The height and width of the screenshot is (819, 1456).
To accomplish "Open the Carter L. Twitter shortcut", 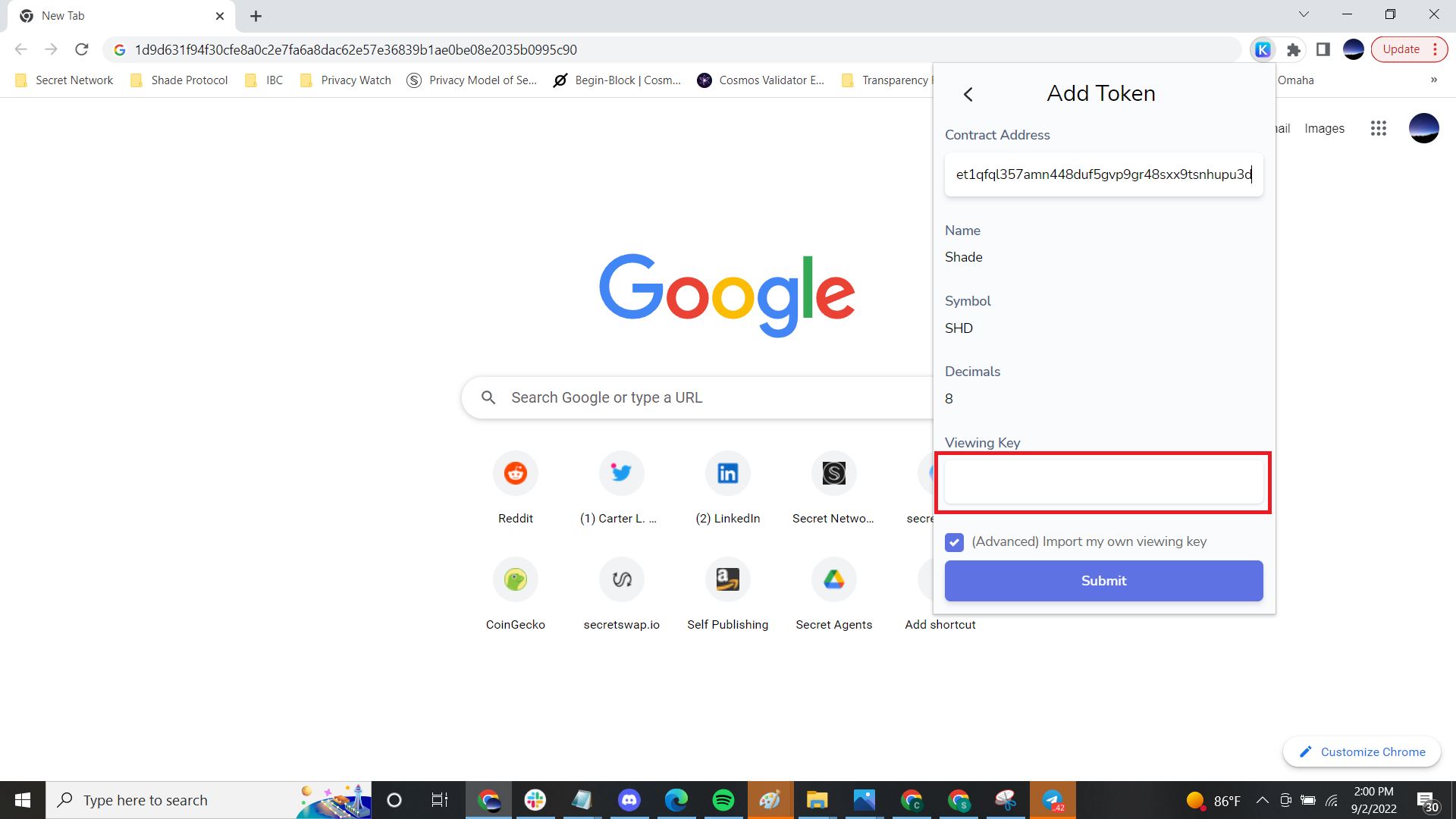I will click(x=622, y=488).
